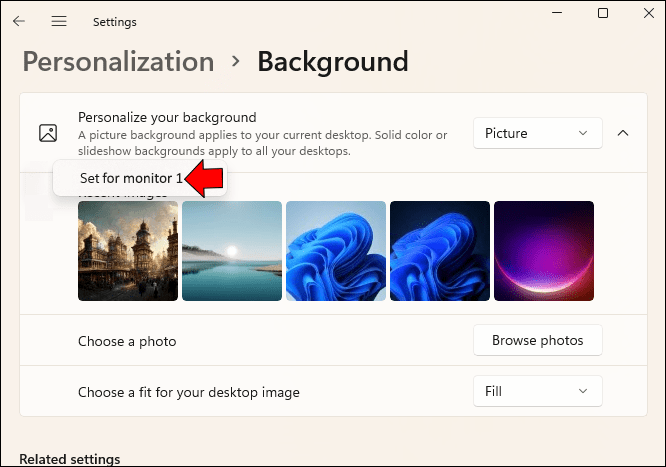Maximize the Settings window
This screenshot has height=467, width=666.
(x=602, y=14)
